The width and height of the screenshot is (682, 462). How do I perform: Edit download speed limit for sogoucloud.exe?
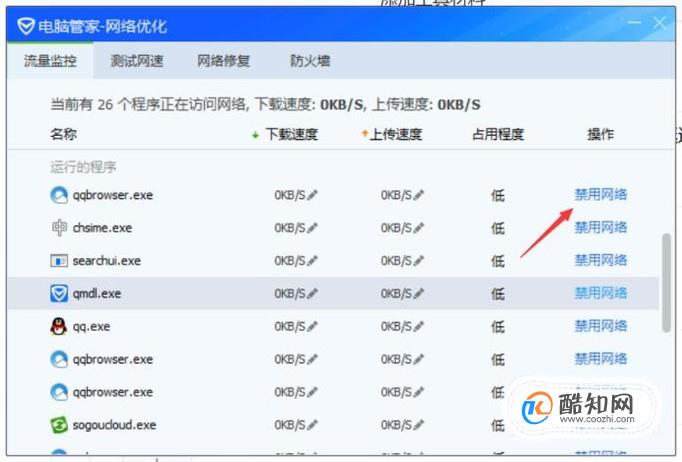coord(312,425)
